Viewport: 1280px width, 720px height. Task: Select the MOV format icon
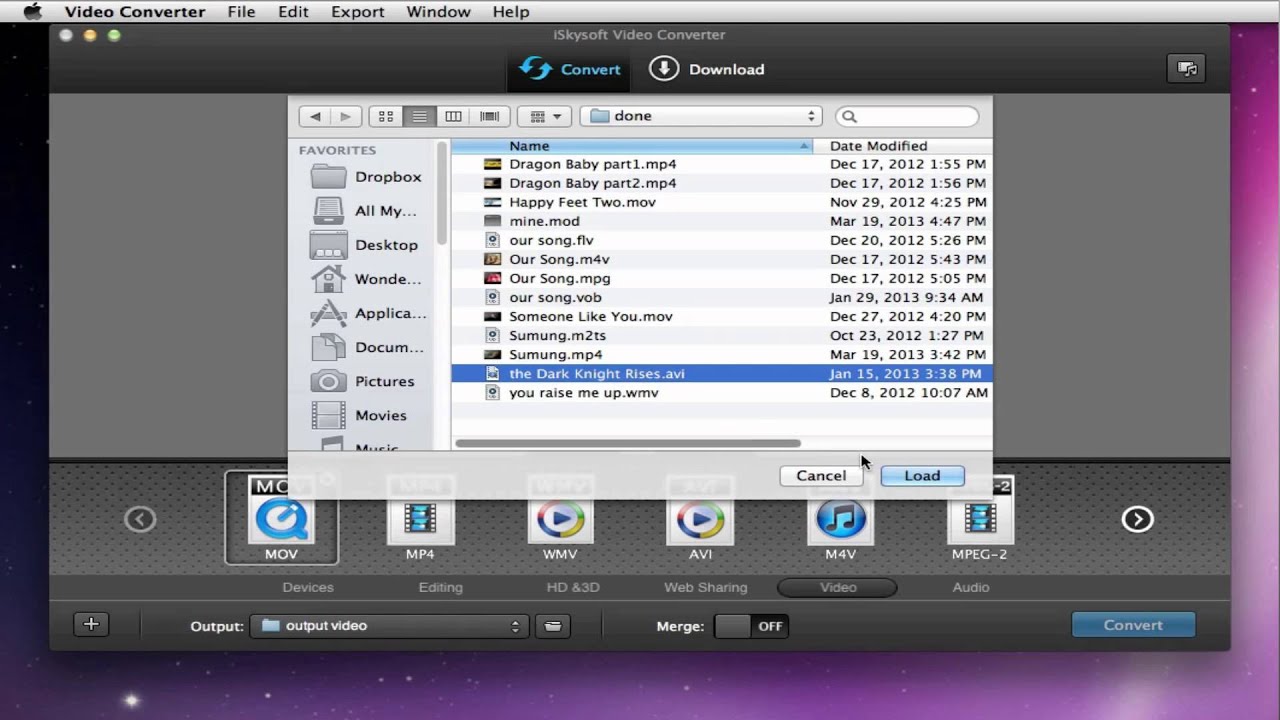coord(281,518)
